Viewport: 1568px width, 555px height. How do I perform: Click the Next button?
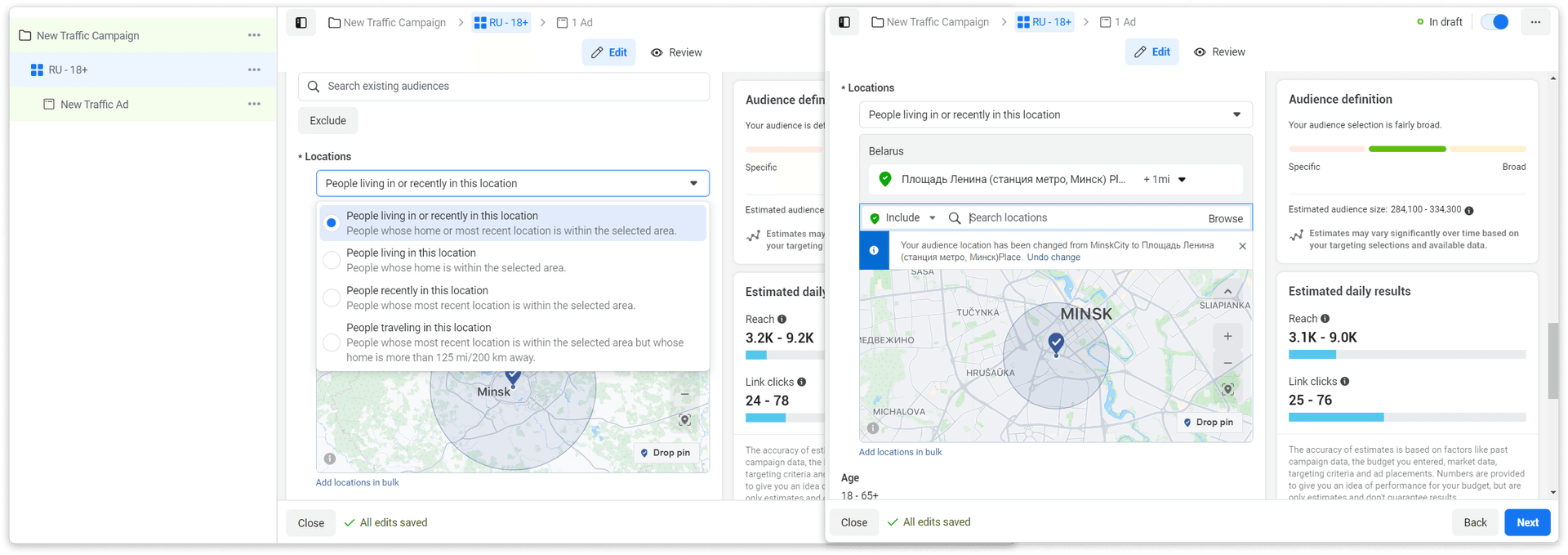pos(1526,522)
